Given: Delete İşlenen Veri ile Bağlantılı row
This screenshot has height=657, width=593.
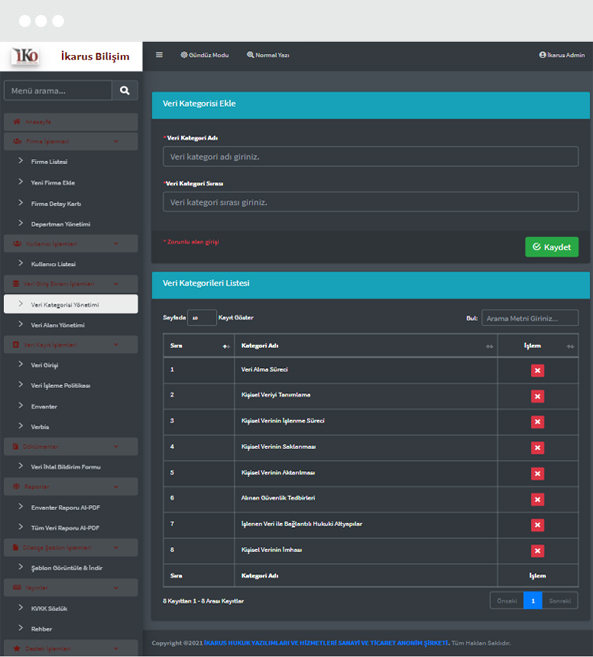Looking at the screenshot, I should point(538,525).
